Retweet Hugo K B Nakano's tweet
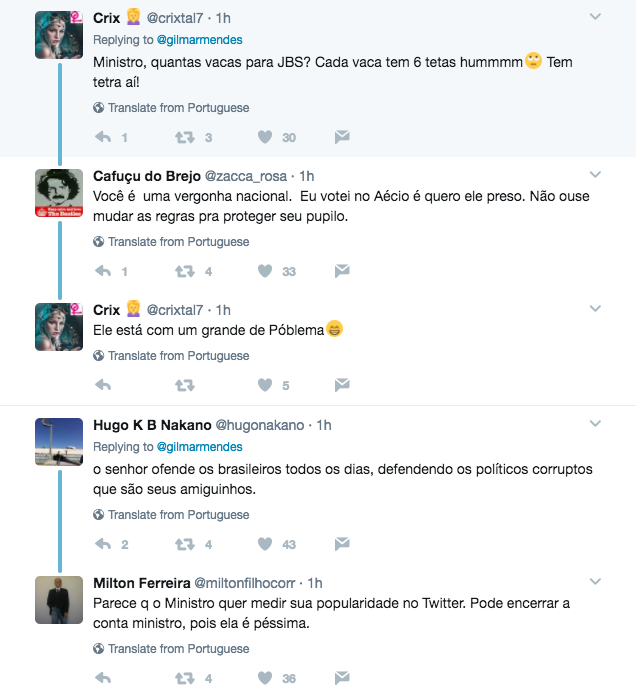Image resolution: width=636 pixels, height=696 pixels. [185, 544]
